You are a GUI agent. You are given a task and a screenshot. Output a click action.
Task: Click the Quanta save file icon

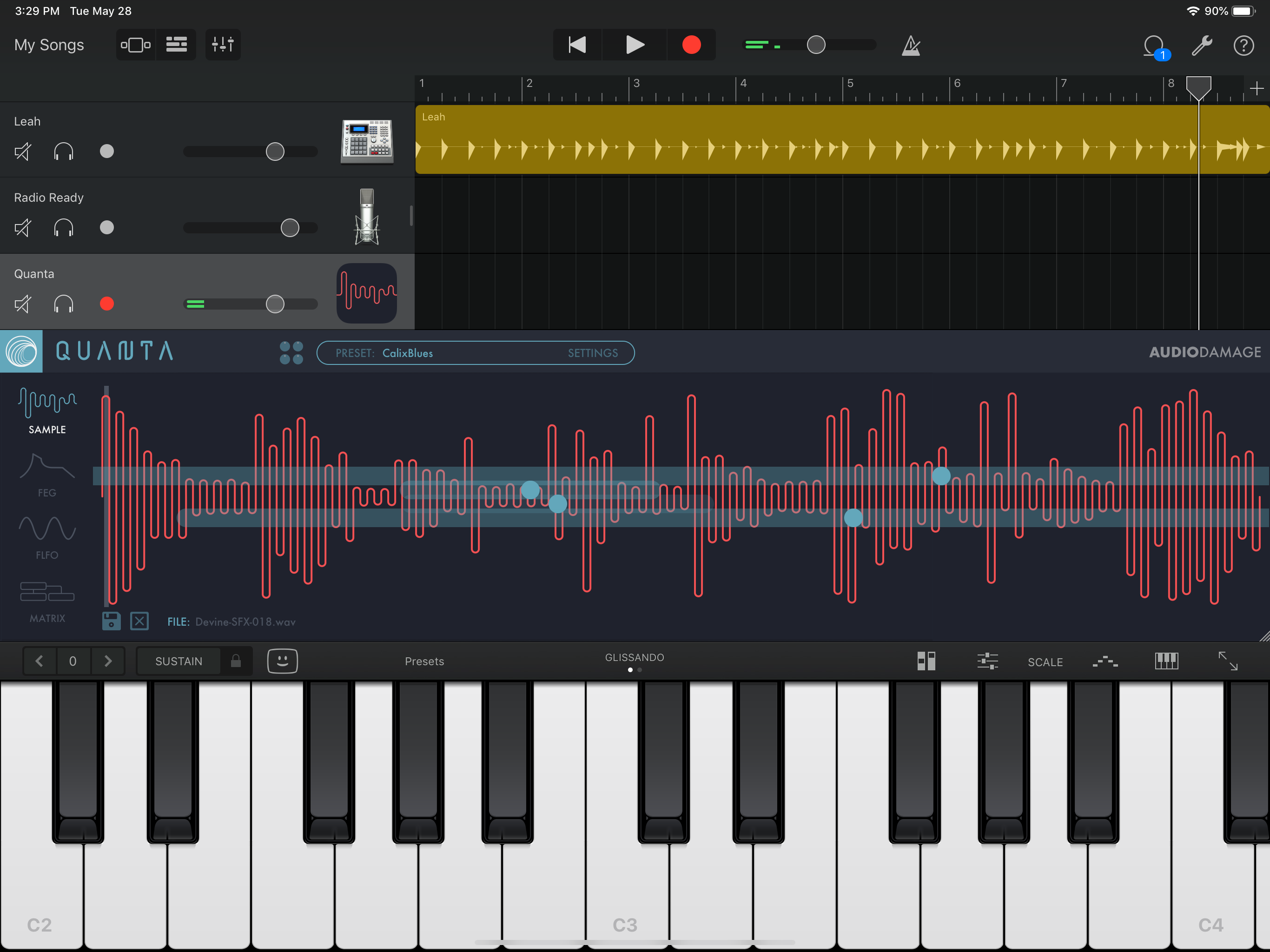pyautogui.click(x=112, y=621)
